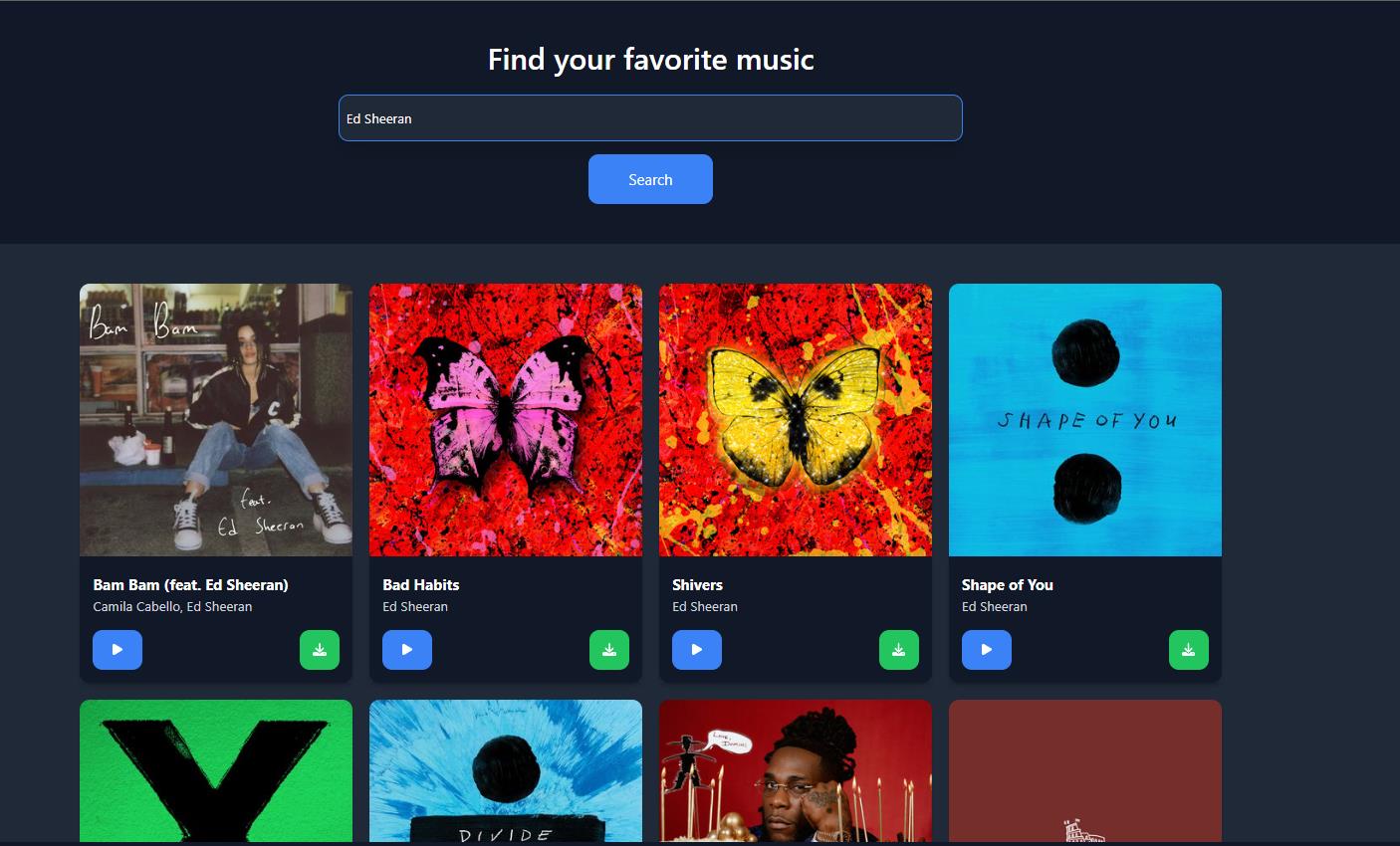1400x846 pixels.
Task: Open the dark red album cover
Action: [1085, 771]
